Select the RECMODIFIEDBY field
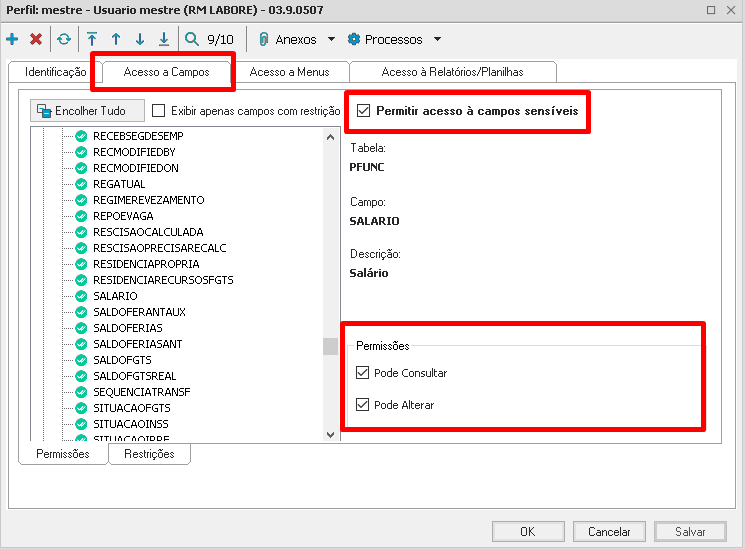Screen dimensions: 745x549 [x=134, y=152]
